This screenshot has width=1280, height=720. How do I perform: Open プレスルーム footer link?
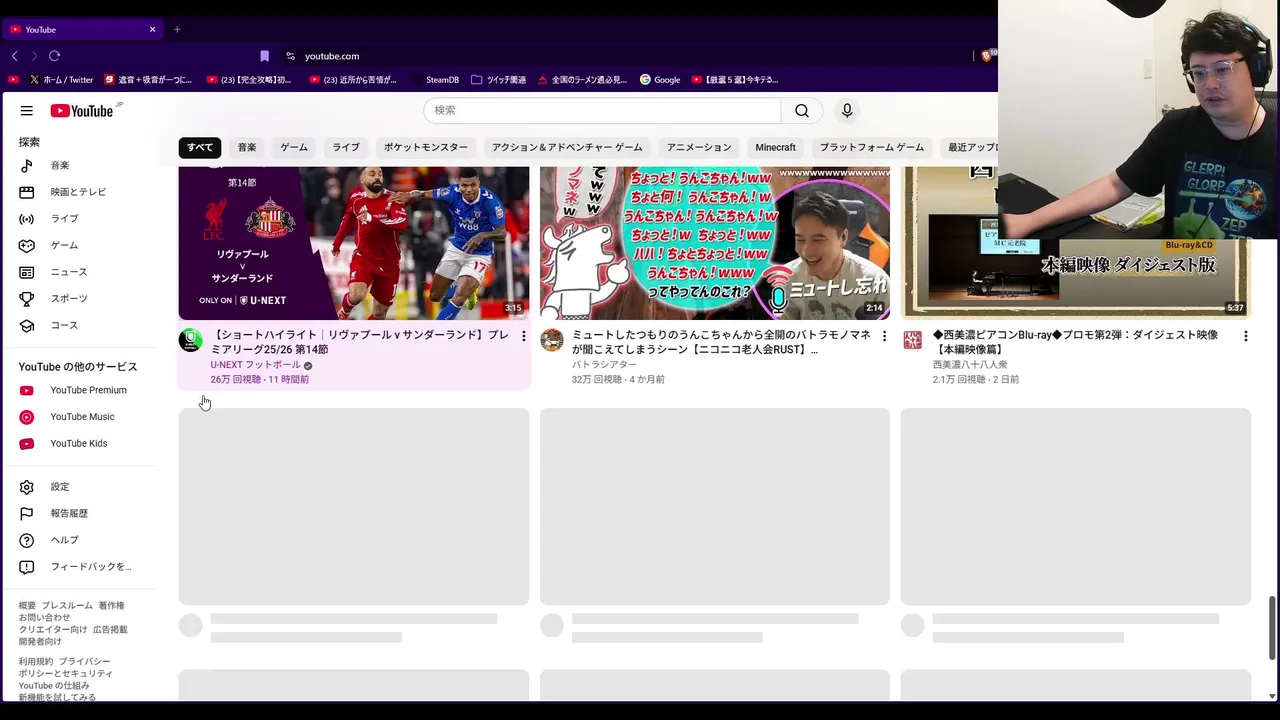pyautogui.click(x=67, y=606)
